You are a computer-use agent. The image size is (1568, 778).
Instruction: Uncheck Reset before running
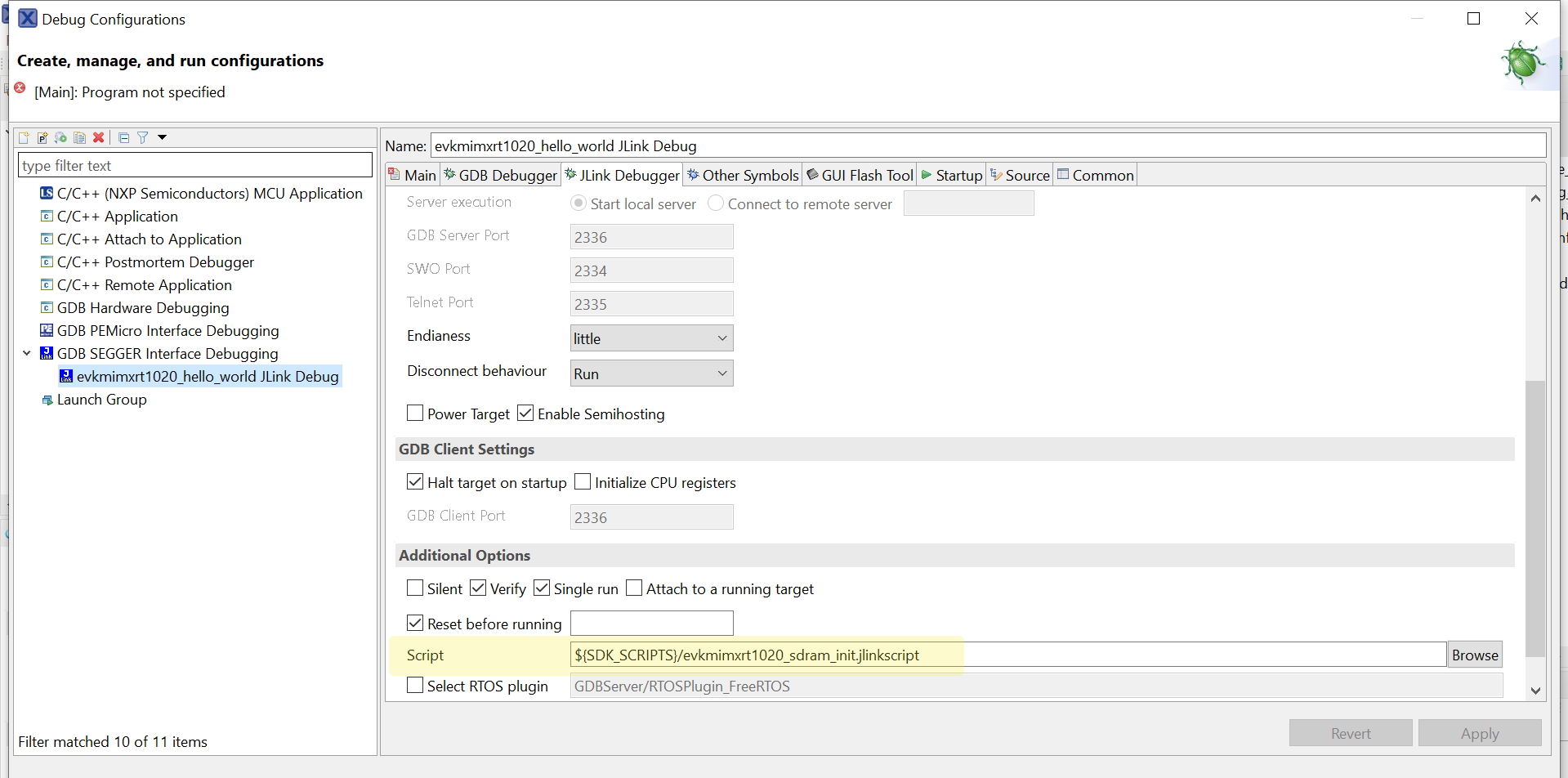coord(415,624)
